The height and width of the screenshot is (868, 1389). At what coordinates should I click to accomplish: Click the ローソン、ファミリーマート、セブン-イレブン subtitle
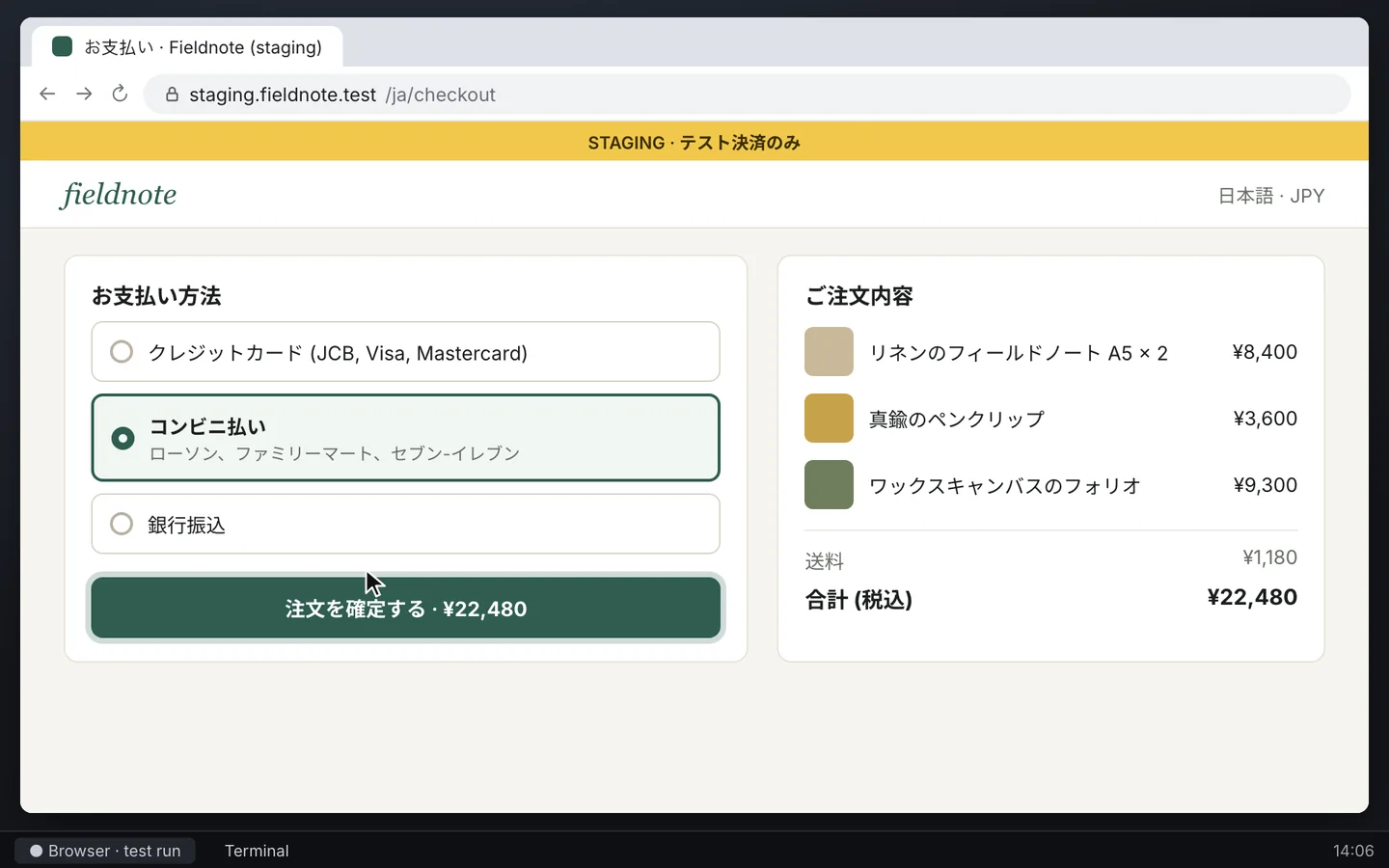335,453
